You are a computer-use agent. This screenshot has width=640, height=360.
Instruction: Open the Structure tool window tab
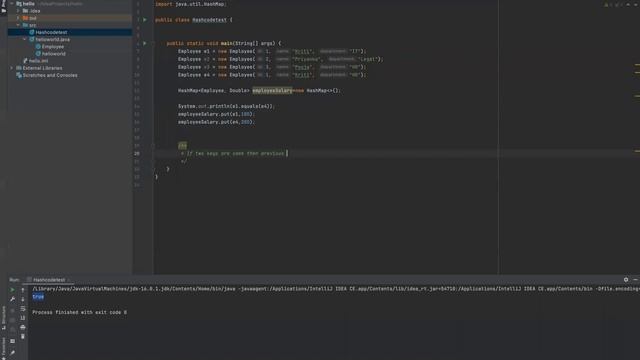pyautogui.click(x=4, y=318)
